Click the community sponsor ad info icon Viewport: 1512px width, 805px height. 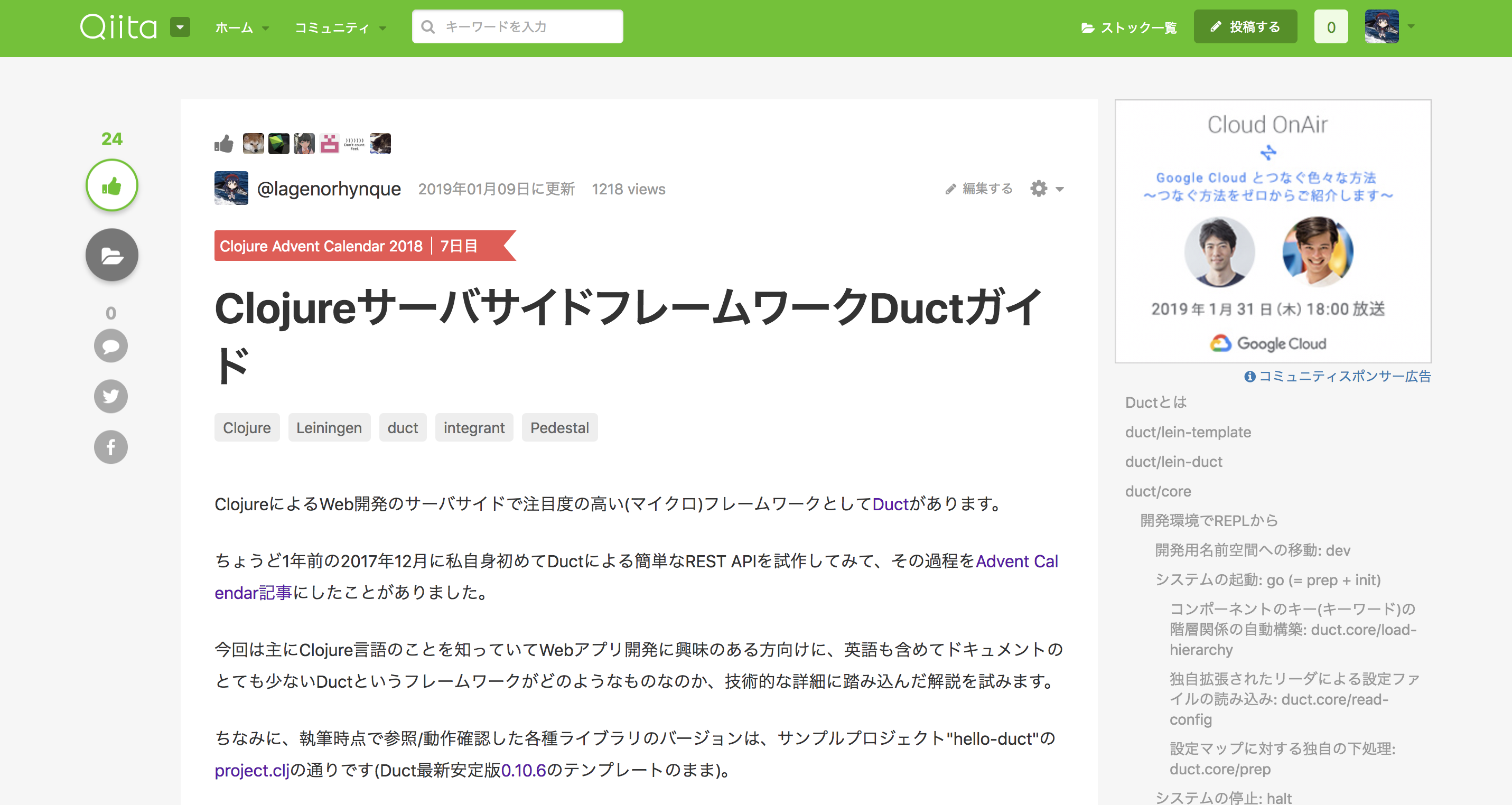tap(1249, 377)
